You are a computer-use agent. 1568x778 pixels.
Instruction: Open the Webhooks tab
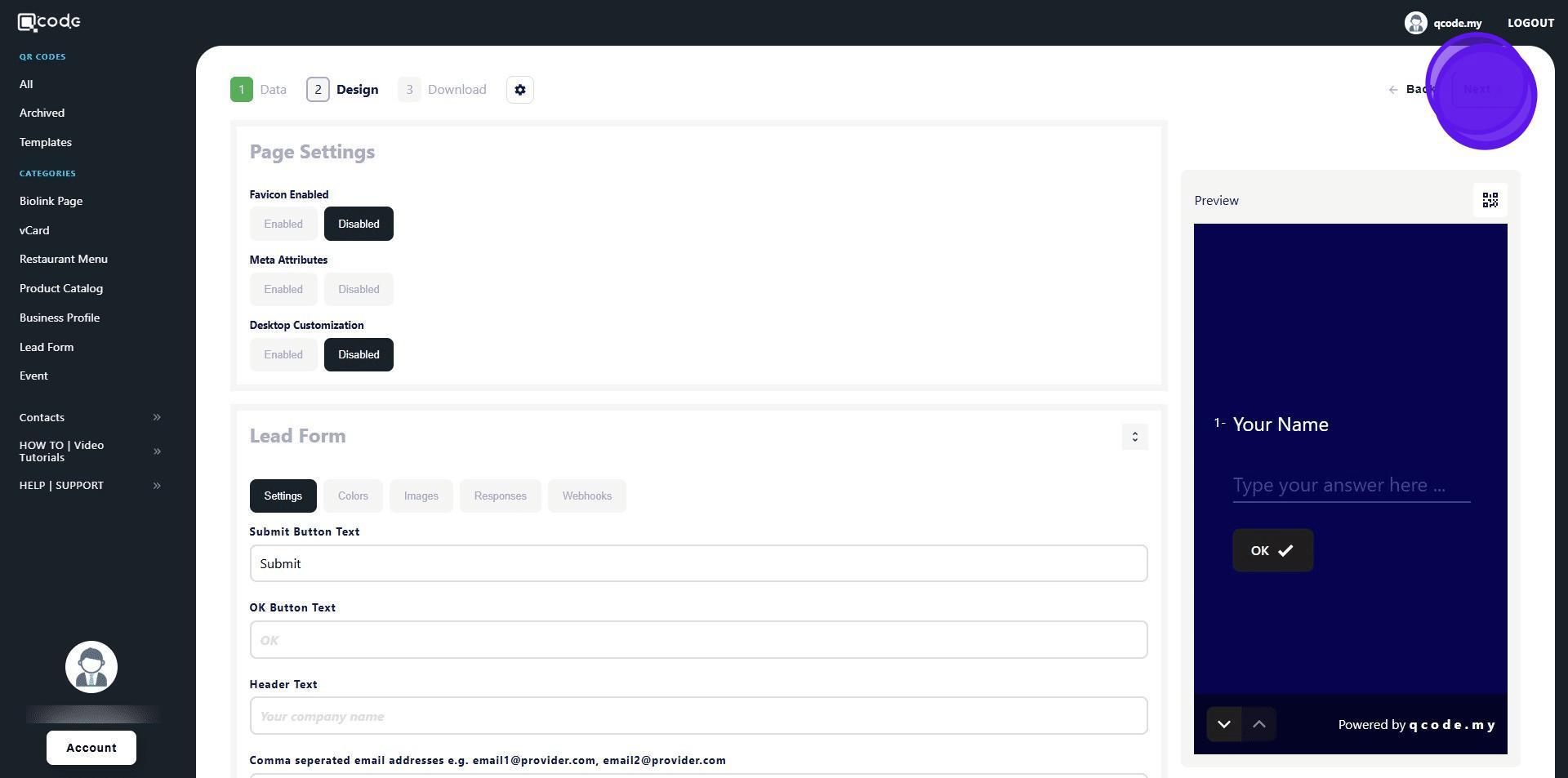tap(586, 496)
